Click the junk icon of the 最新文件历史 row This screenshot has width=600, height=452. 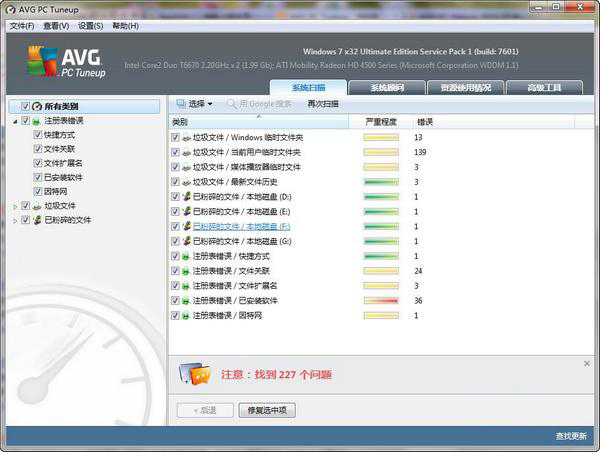click(x=186, y=182)
